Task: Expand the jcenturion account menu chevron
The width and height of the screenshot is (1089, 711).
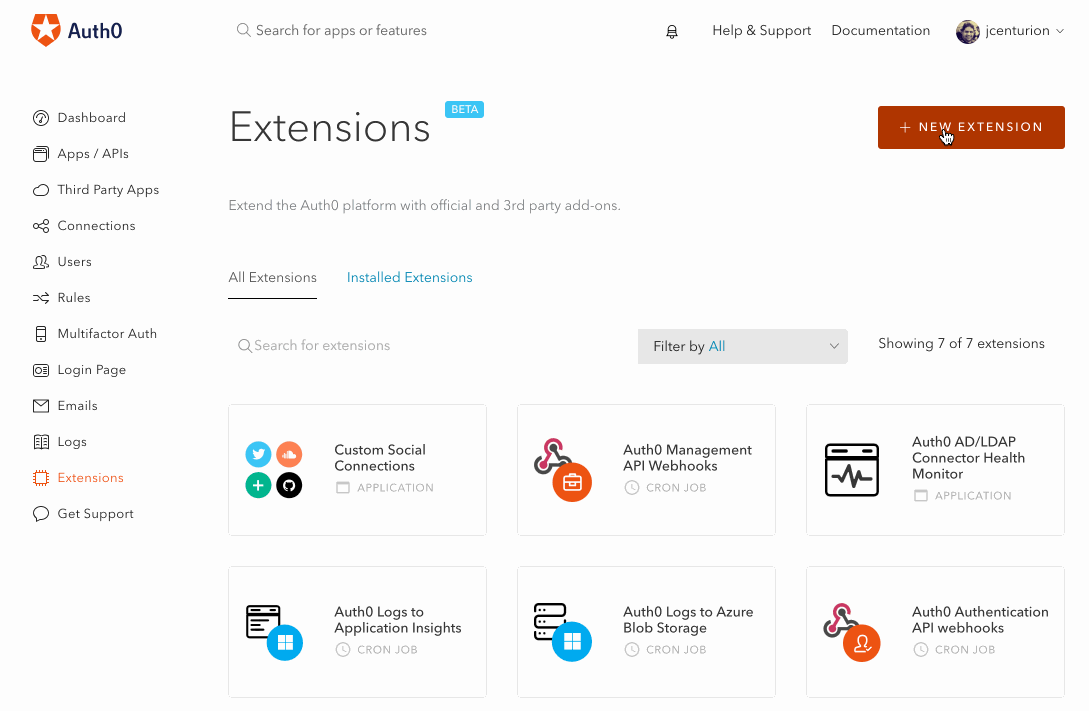Action: point(1060,31)
